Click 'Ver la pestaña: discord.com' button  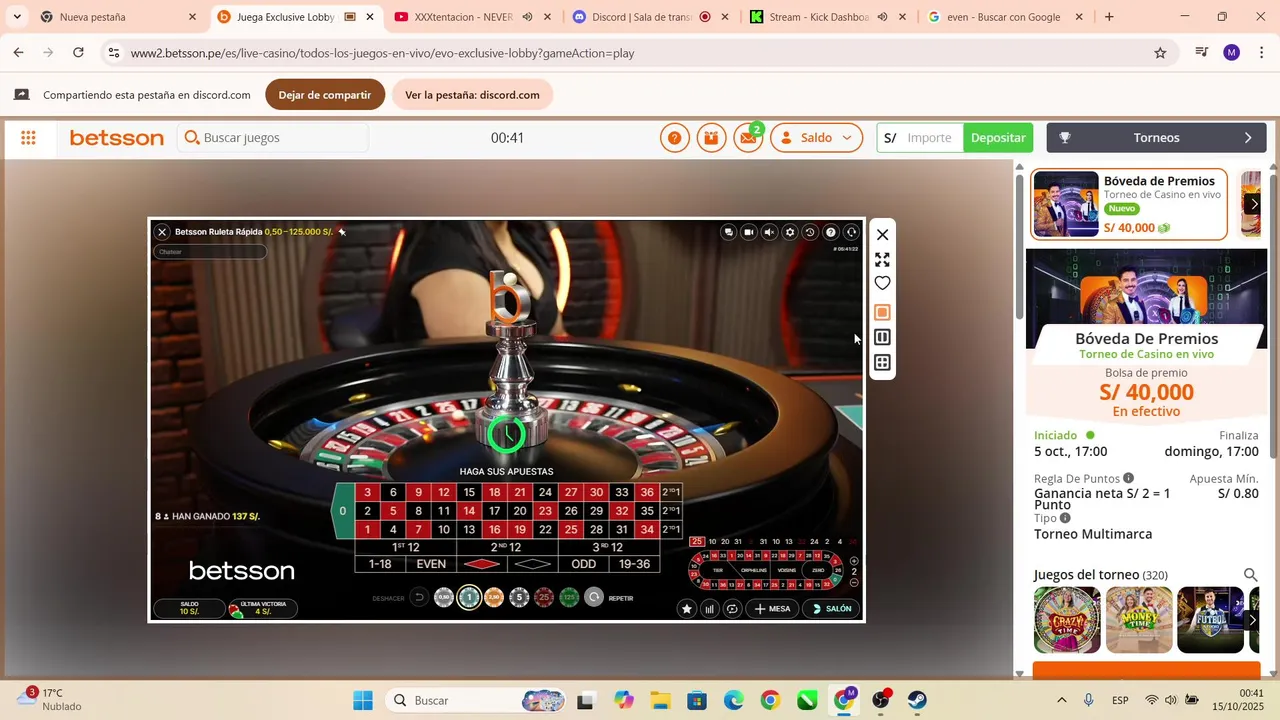(x=472, y=95)
